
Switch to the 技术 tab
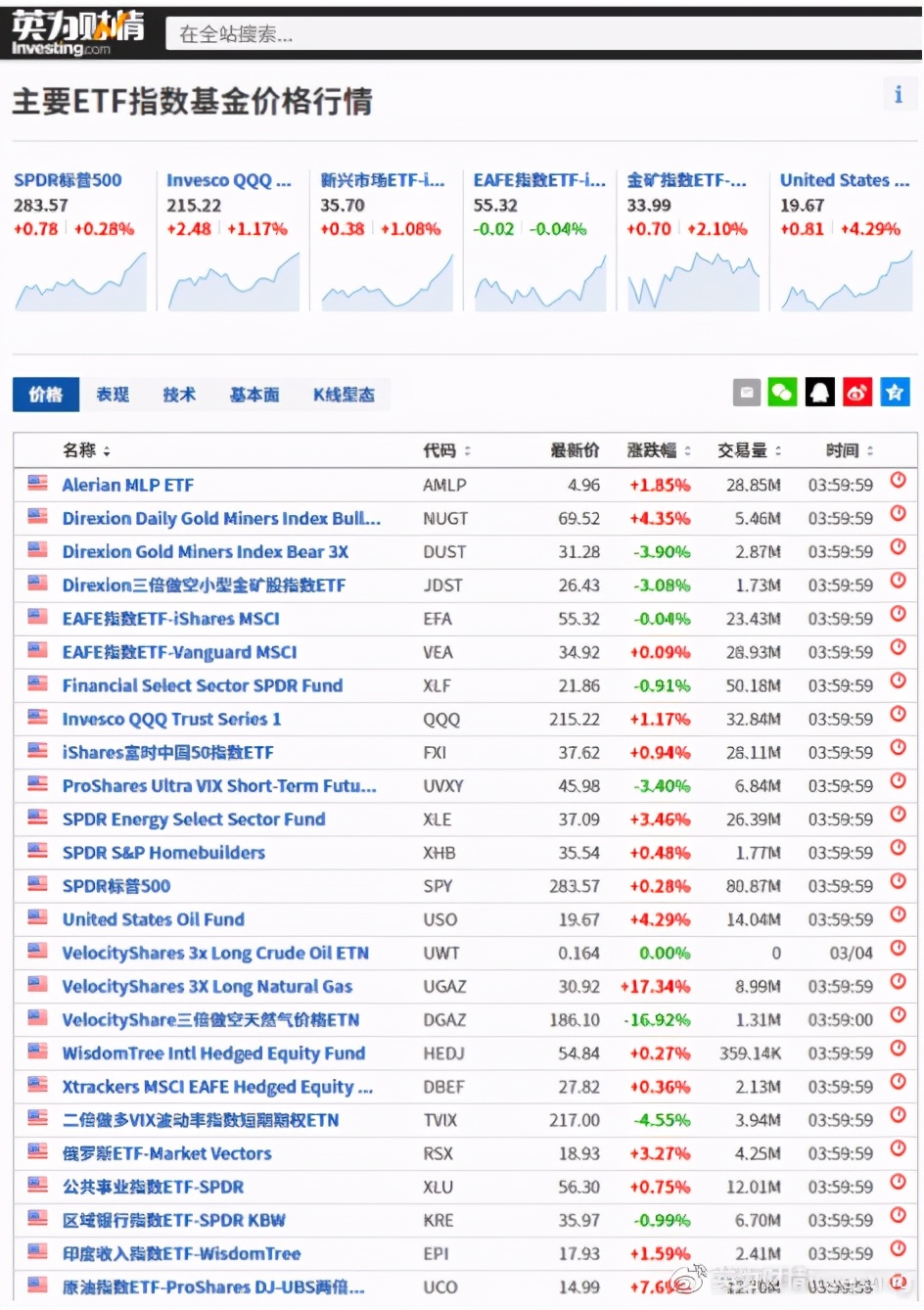pos(178,394)
